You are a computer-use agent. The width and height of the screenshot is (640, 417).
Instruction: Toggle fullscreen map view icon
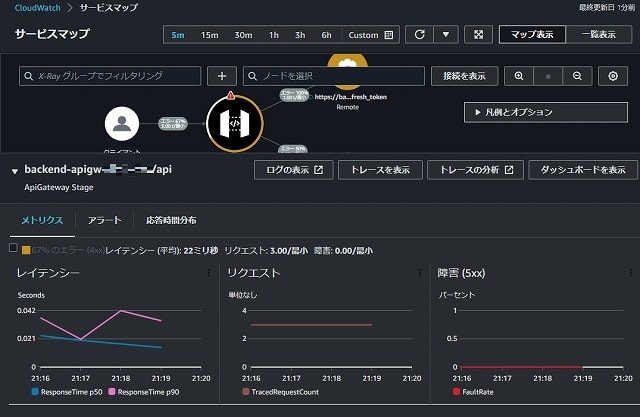(x=478, y=35)
